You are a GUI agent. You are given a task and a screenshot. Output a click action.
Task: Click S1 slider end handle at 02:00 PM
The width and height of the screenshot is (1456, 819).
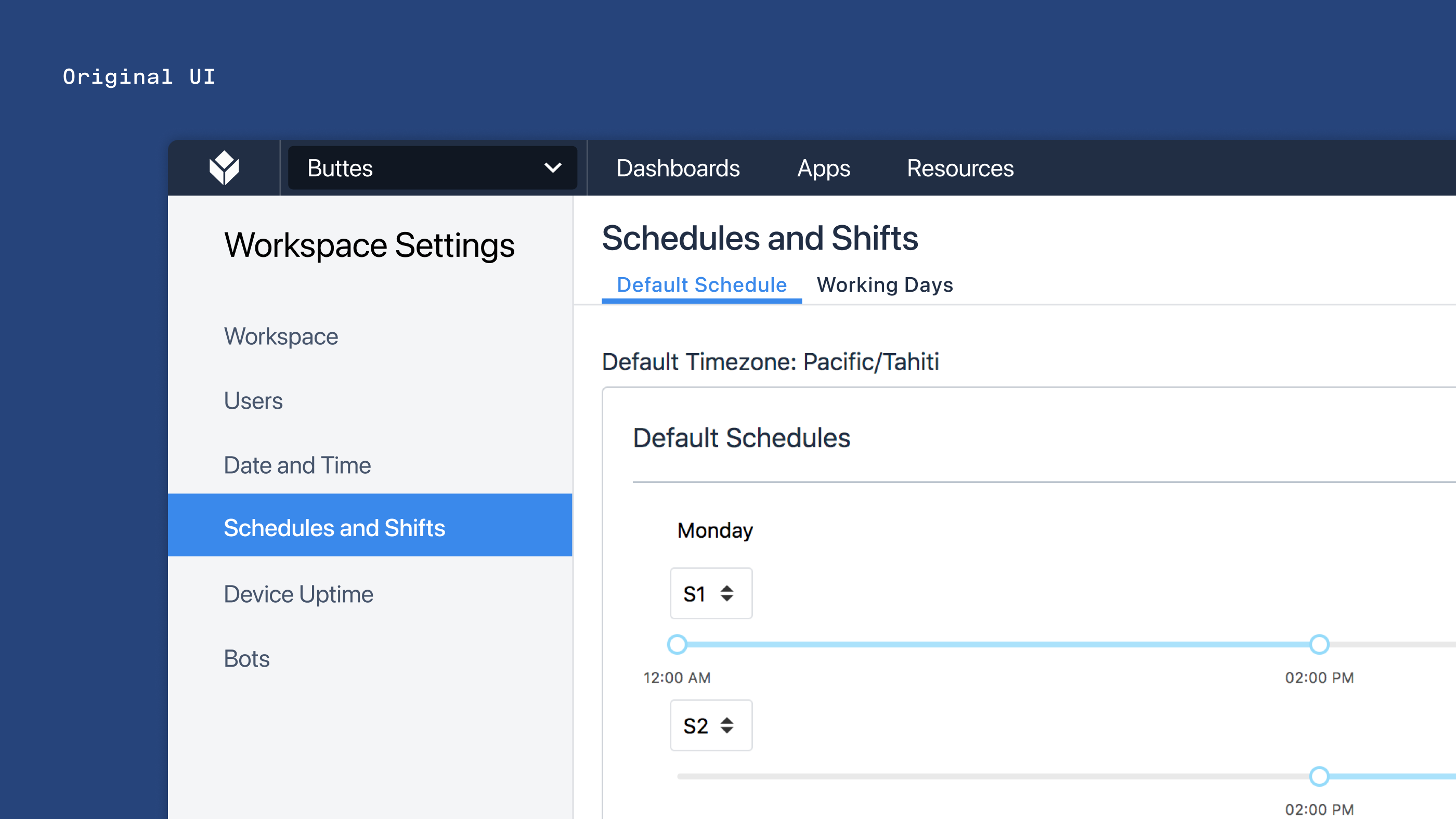coord(1319,644)
